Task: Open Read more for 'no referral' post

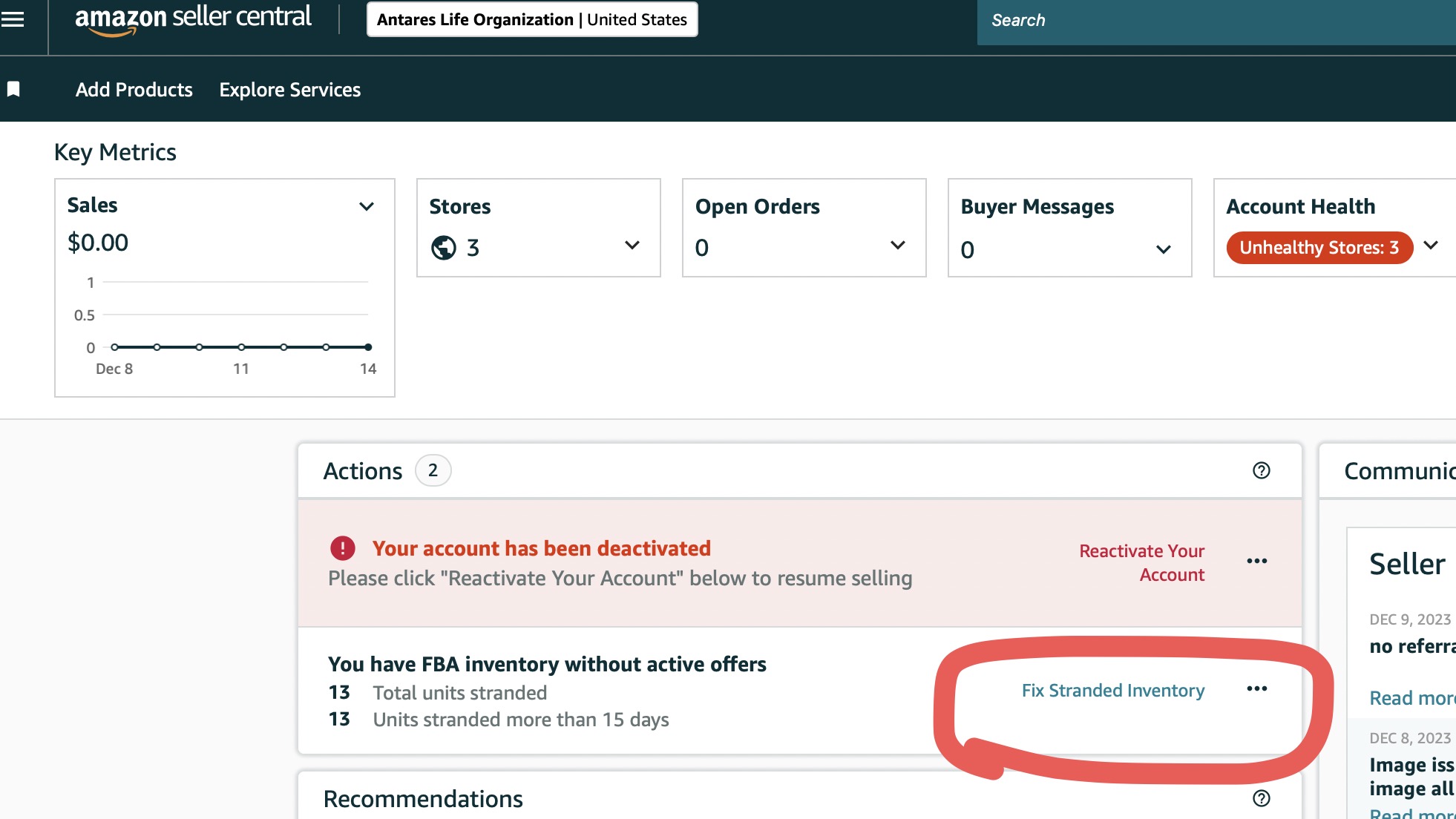Action: tap(1412, 698)
